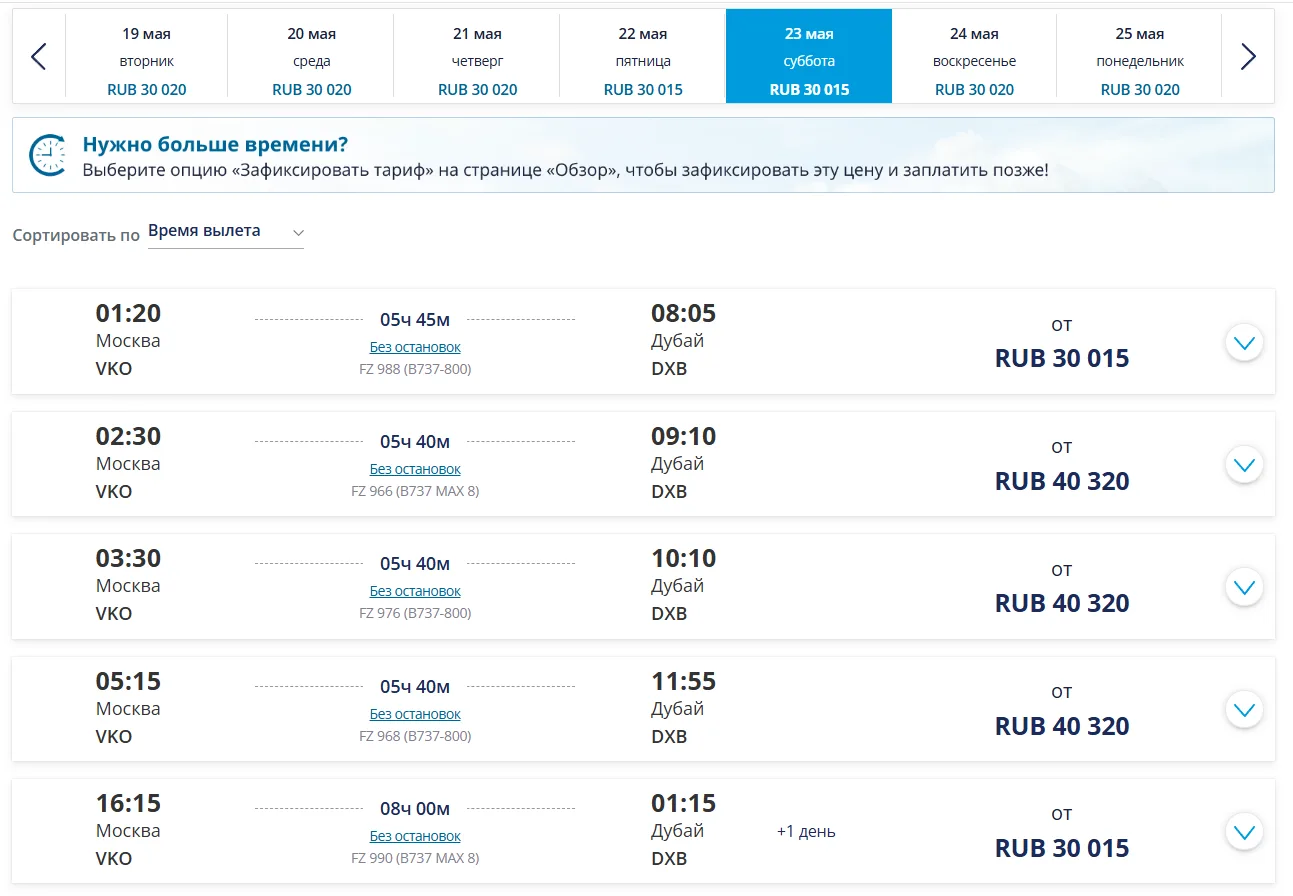1293x896 pixels.
Task: Expand the 05:15 flight fare options
Action: [x=1244, y=710]
